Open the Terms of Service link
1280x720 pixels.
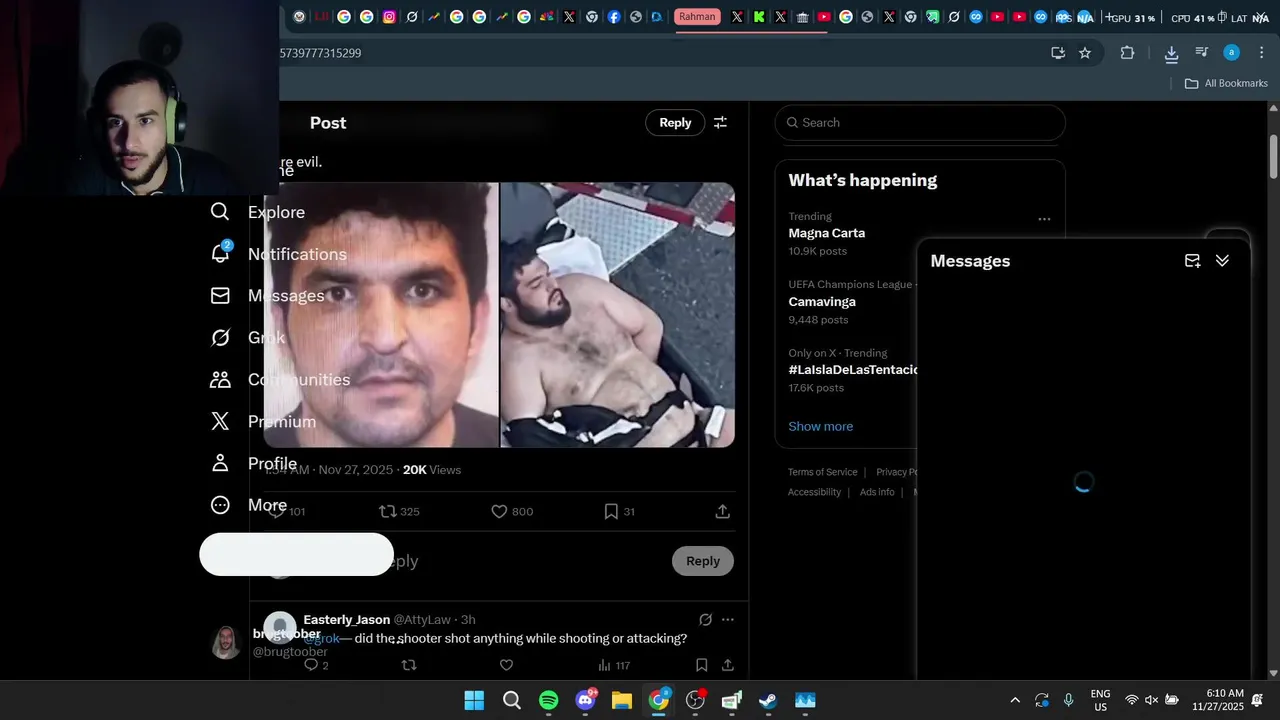tap(822, 472)
